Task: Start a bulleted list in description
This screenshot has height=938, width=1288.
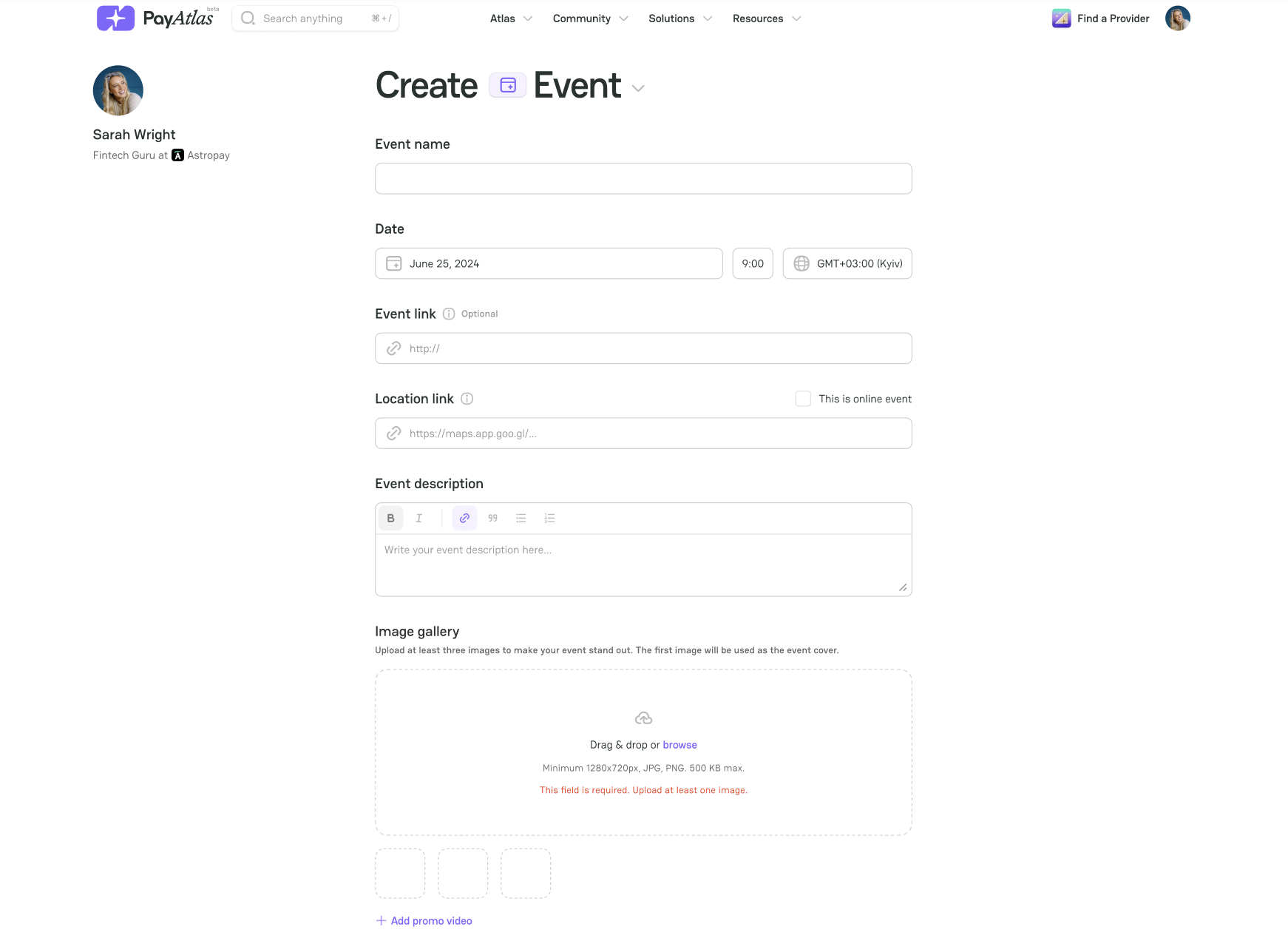Action: pyautogui.click(x=521, y=519)
